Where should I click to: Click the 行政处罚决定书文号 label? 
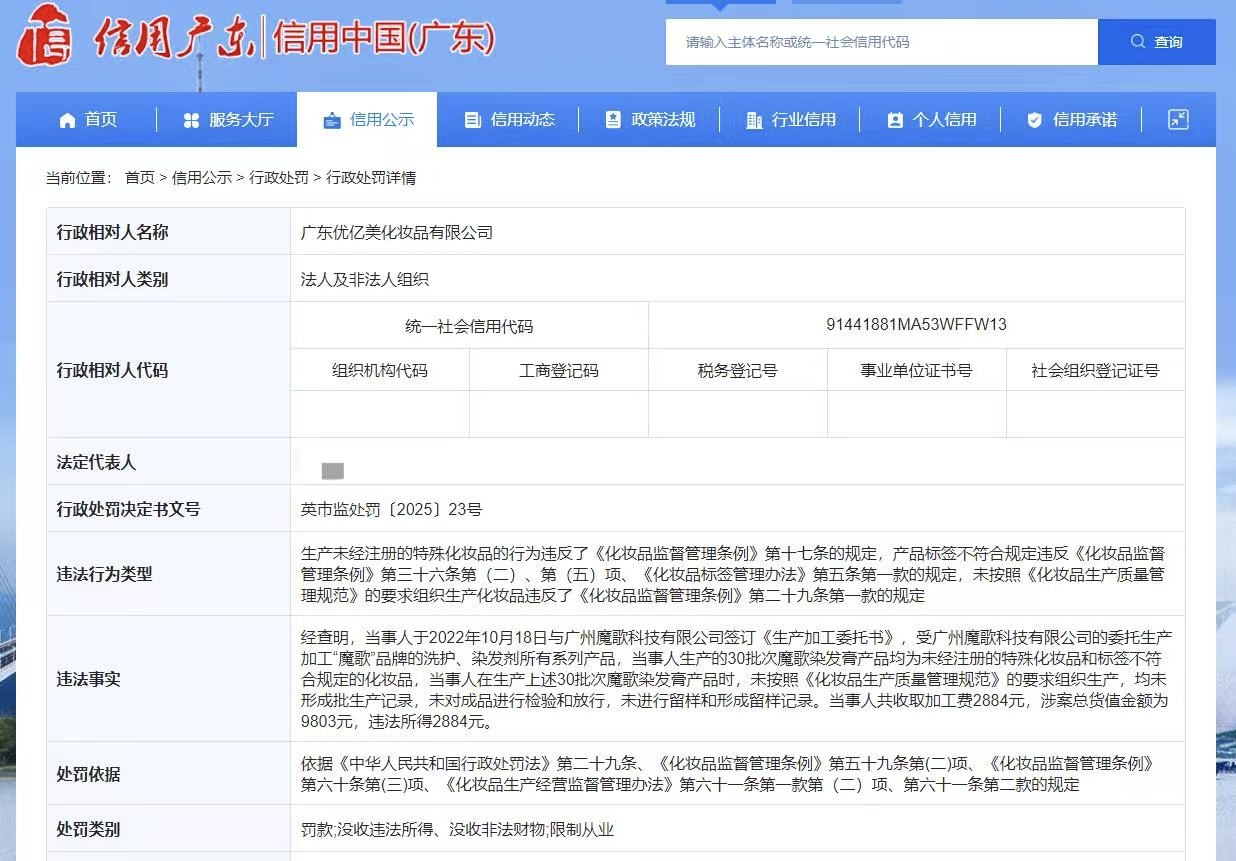coord(128,509)
